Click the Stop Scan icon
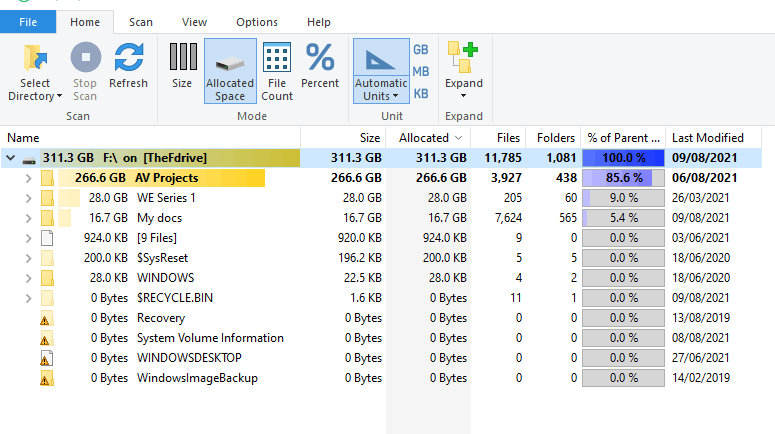The height and width of the screenshot is (434, 775). click(86, 57)
